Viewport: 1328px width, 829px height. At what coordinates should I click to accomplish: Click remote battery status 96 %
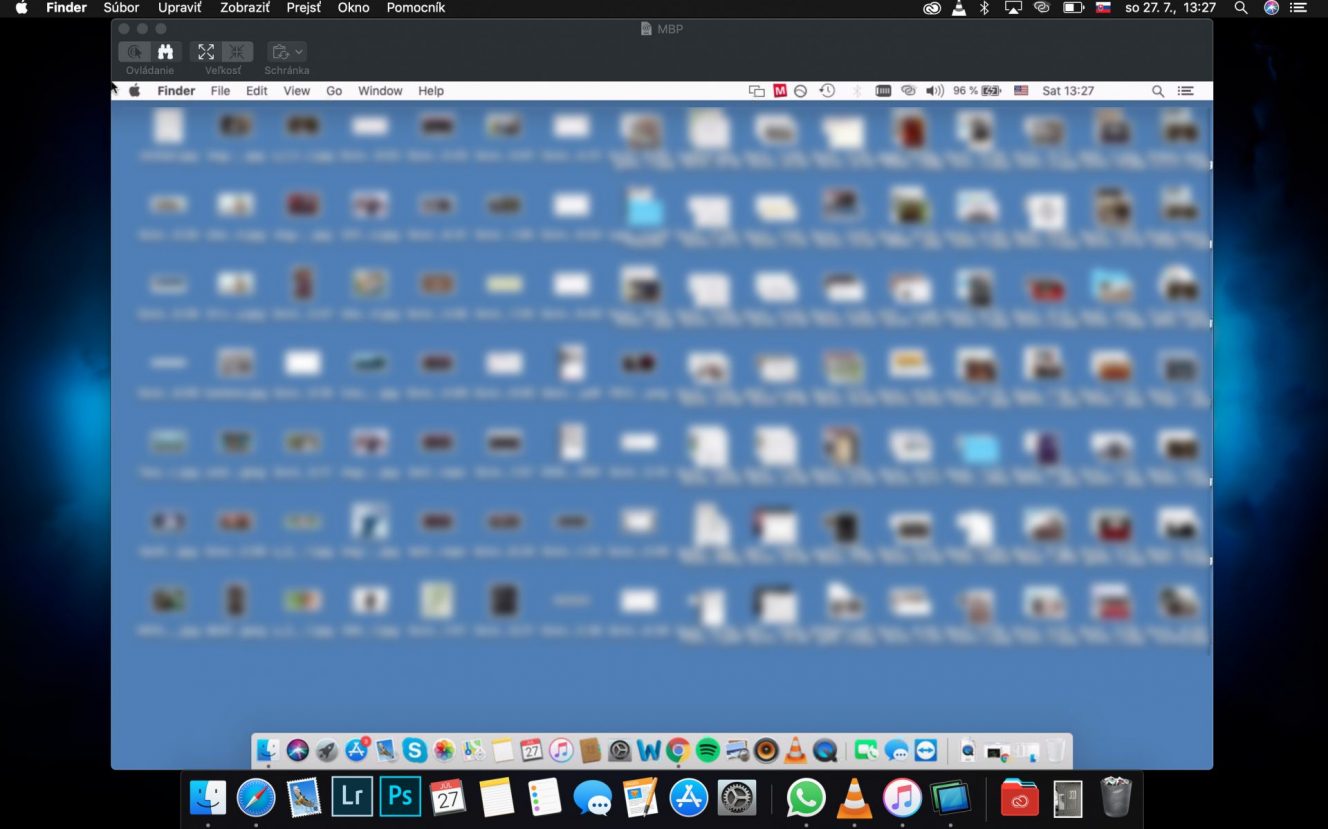977,91
